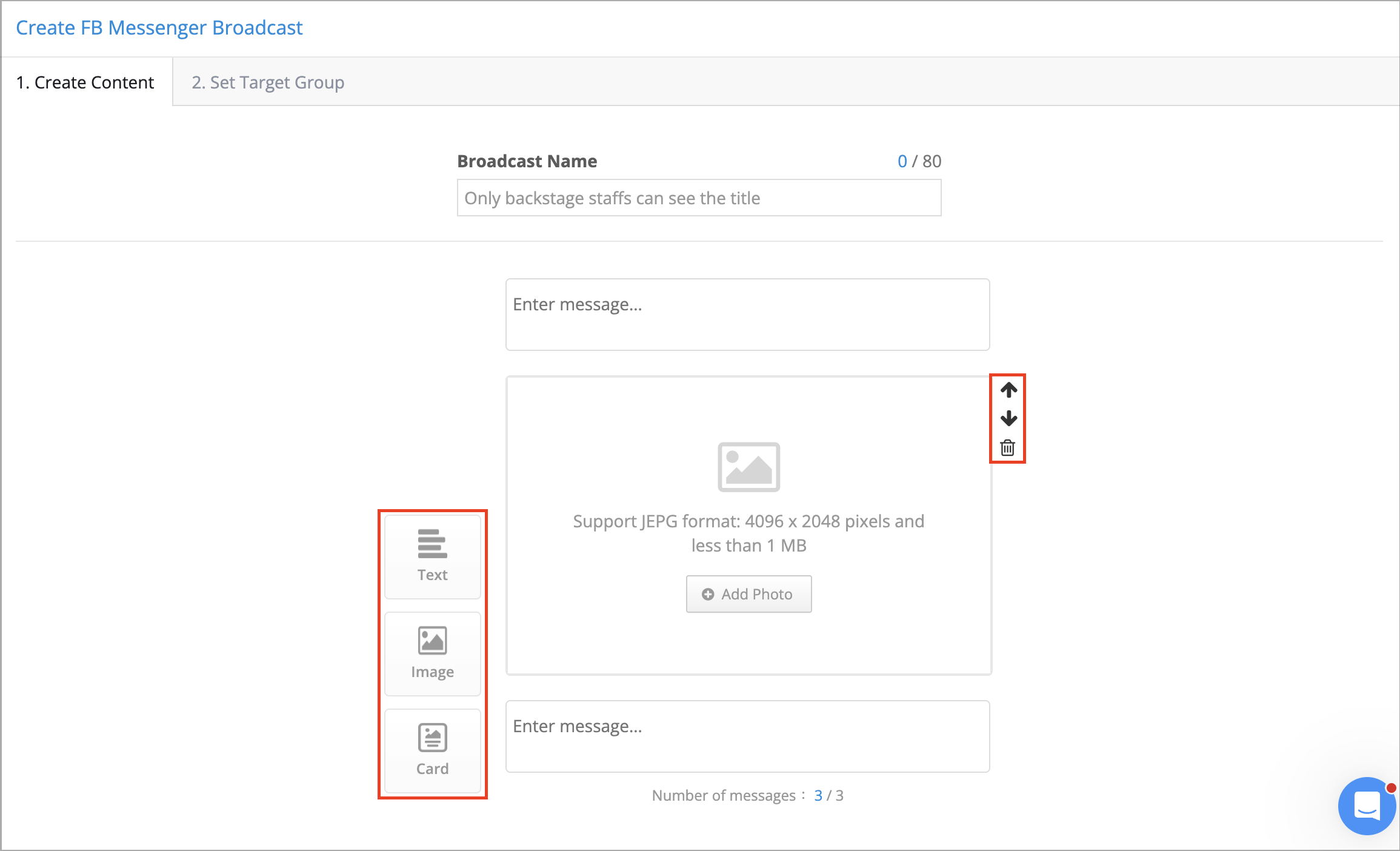
Task: Click the 0 / 80 character counter
Action: tap(919, 161)
